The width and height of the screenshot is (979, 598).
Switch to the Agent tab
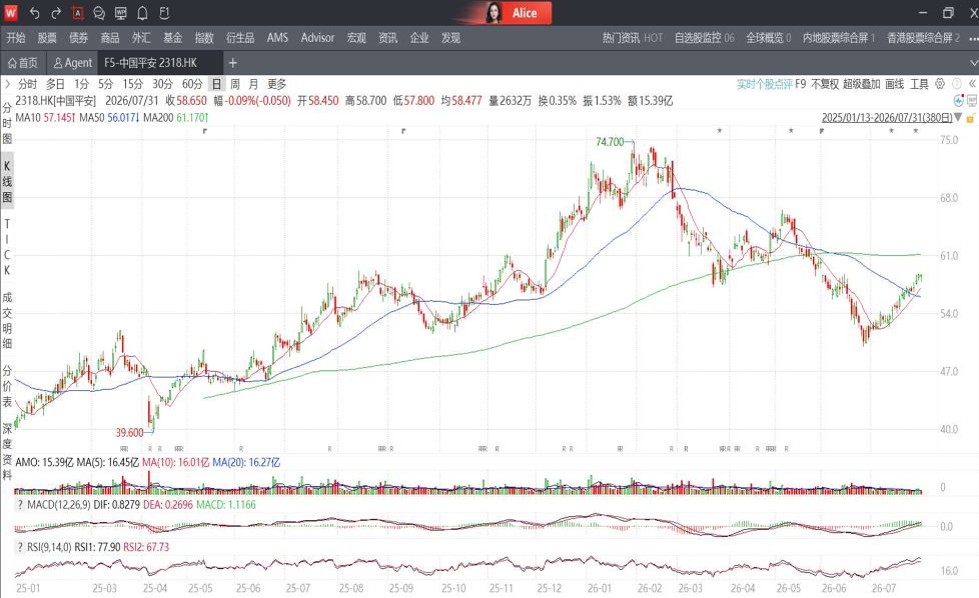(72, 63)
